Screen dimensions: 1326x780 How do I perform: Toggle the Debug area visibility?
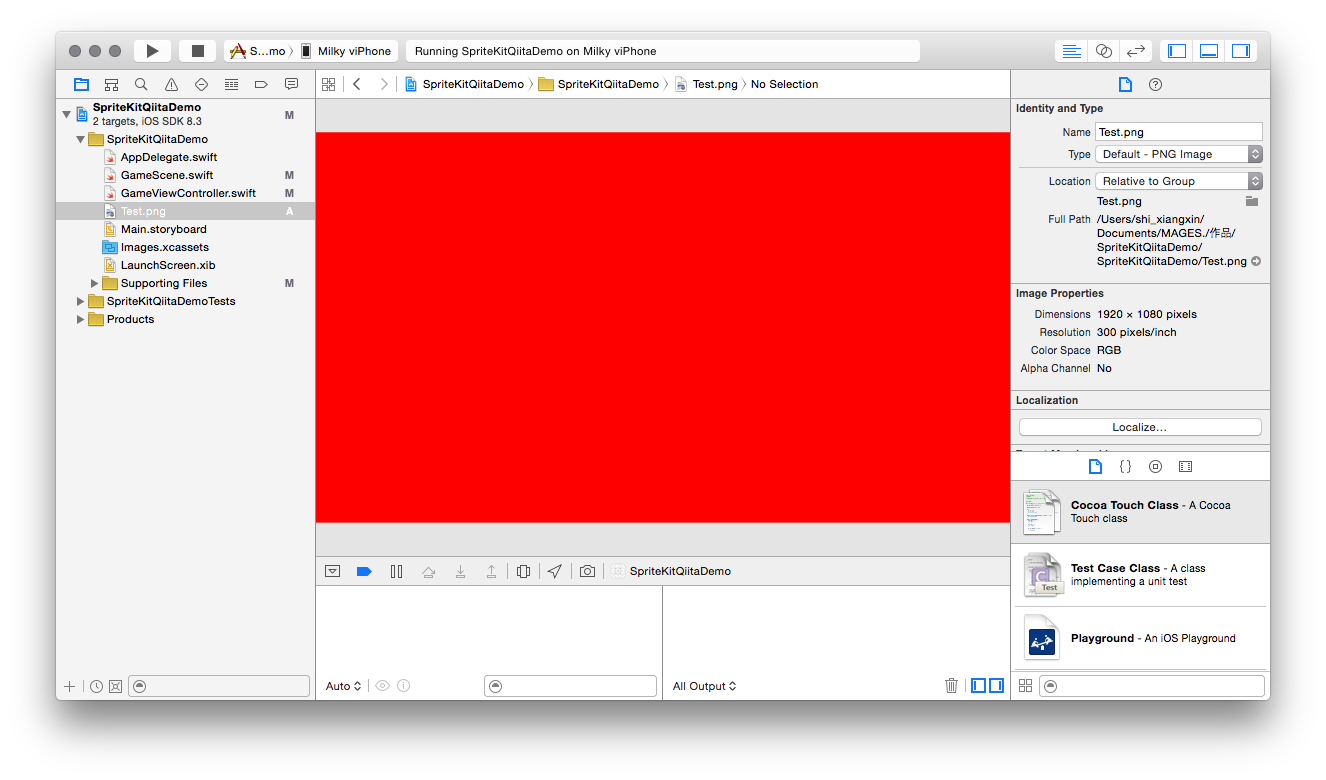coord(1209,51)
